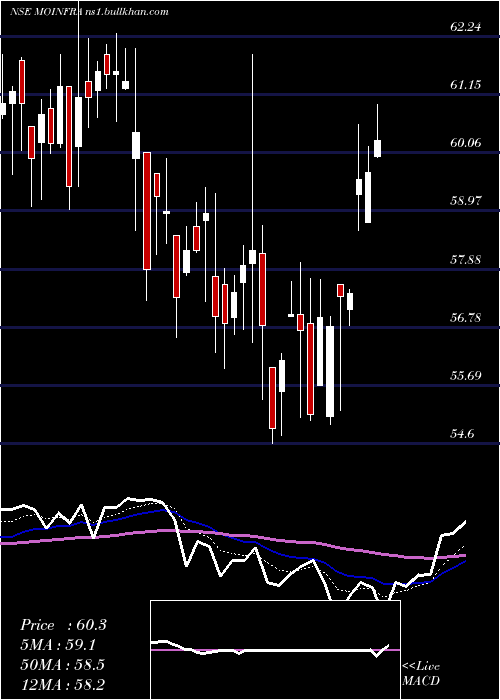Click the 58.97 price axis label
Viewport: 500px width, 700px height.
click(x=466, y=201)
